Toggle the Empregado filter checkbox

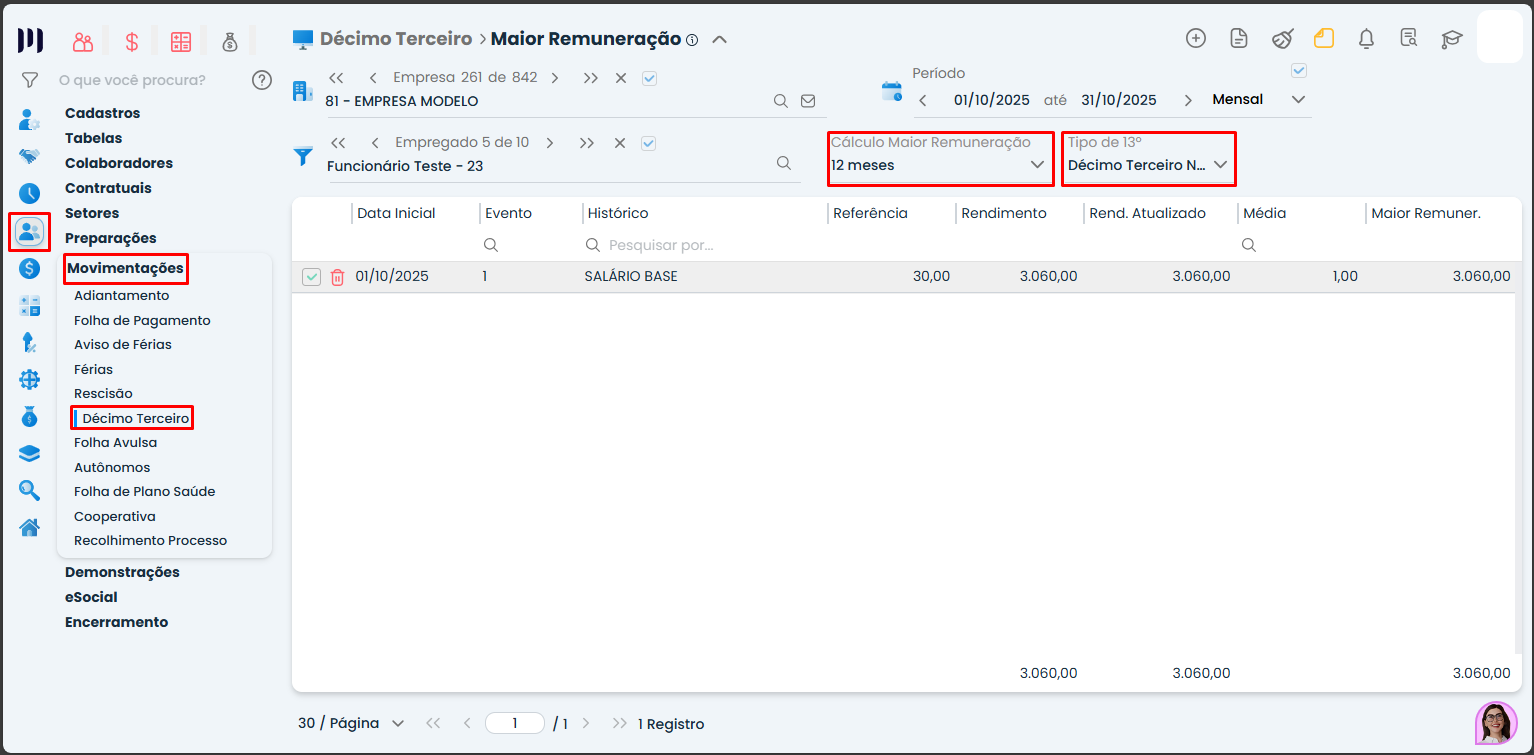tap(648, 143)
